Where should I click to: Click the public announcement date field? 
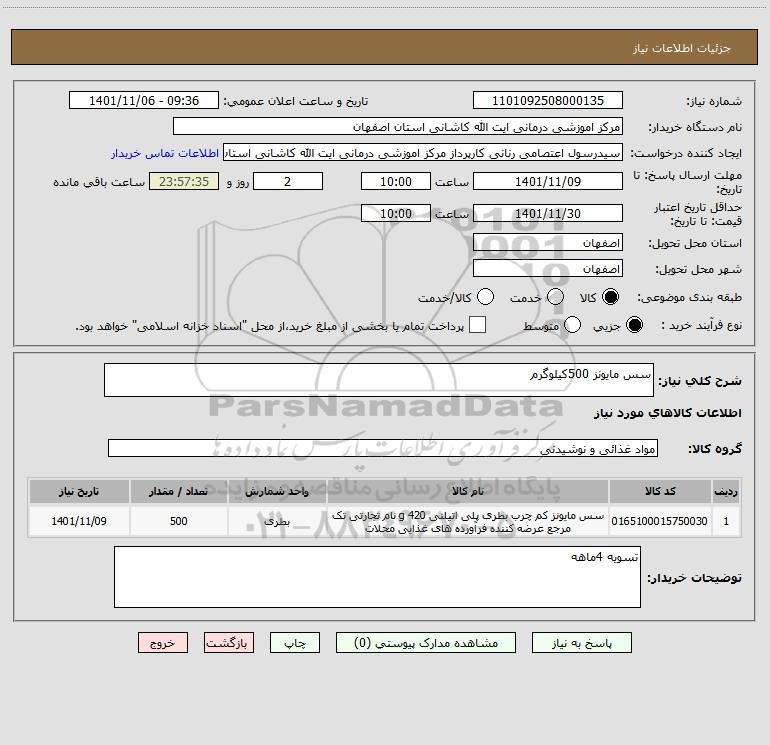(144, 101)
